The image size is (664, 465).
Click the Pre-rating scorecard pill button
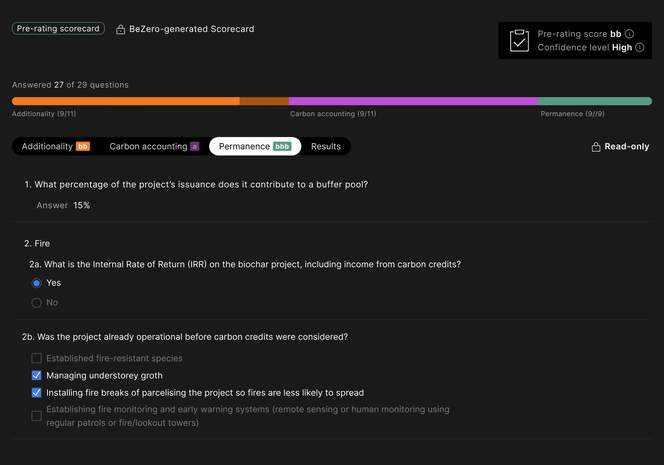tap(58, 28)
